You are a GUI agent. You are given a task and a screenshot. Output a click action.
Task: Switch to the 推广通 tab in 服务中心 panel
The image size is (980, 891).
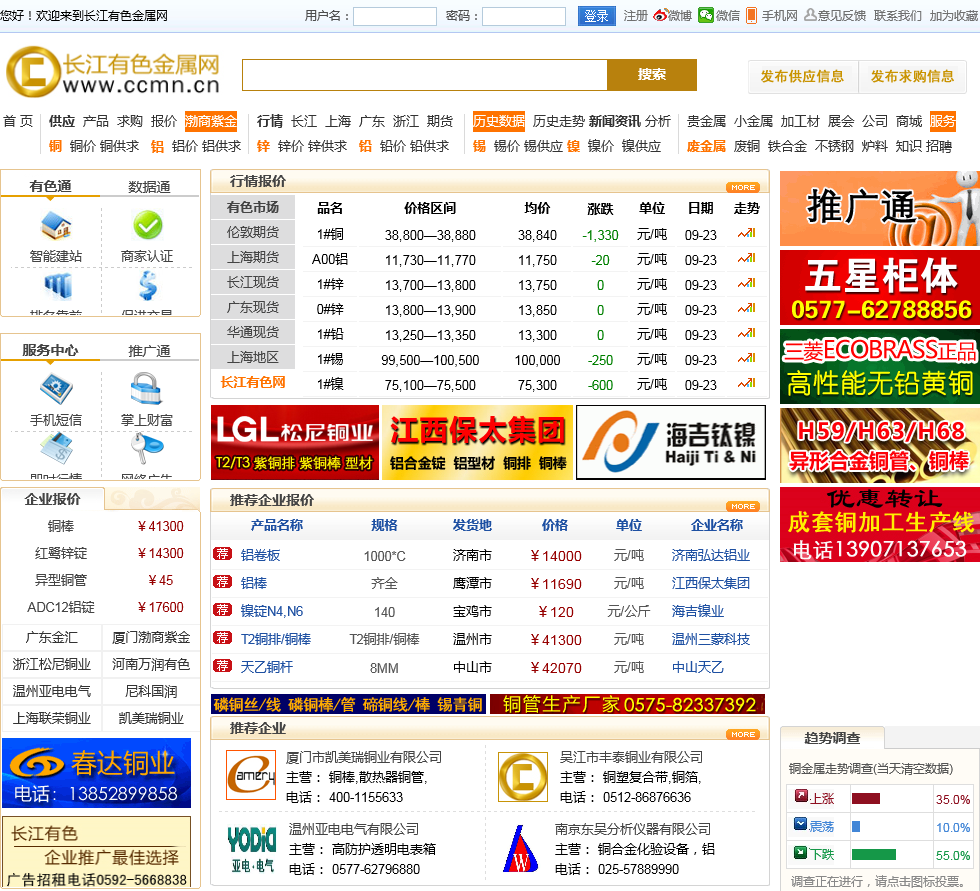pyautogui.click(x=149, y=351)
